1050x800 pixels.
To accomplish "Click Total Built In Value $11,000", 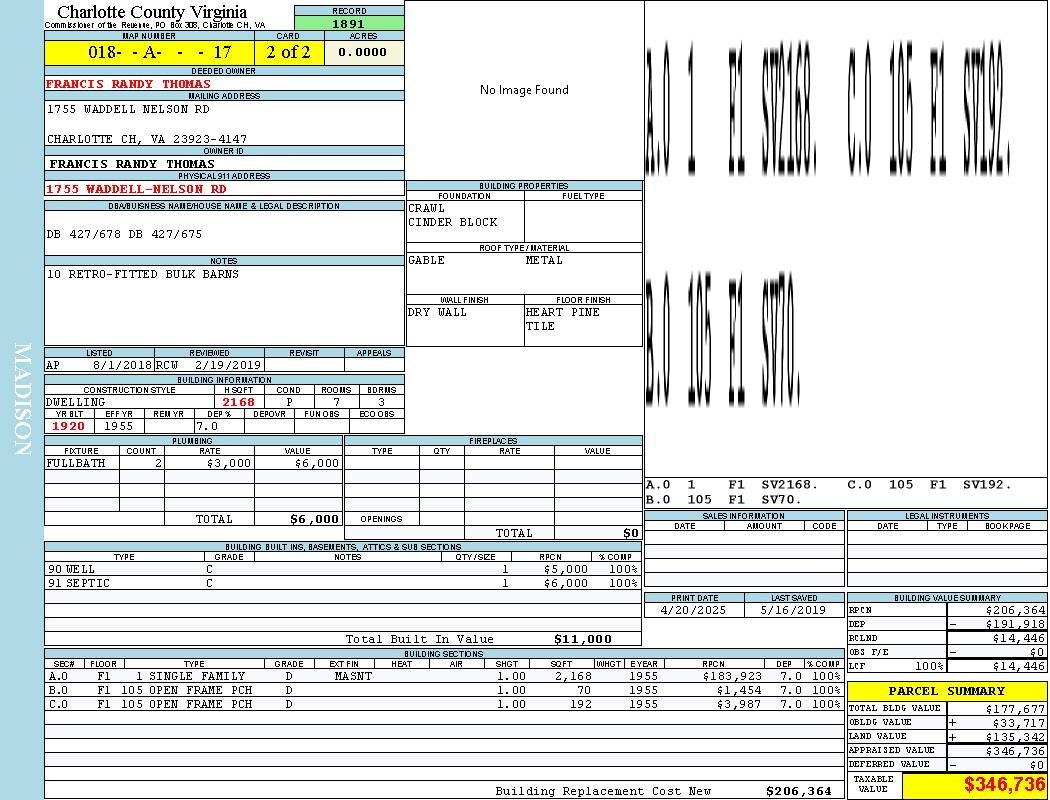I will [583, 639].
